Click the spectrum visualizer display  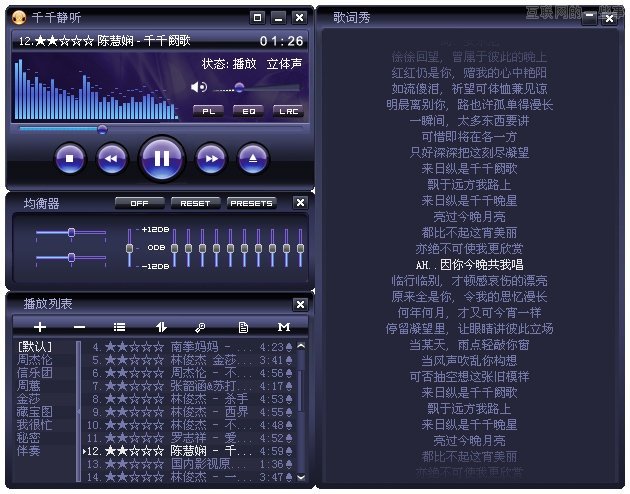96,88
